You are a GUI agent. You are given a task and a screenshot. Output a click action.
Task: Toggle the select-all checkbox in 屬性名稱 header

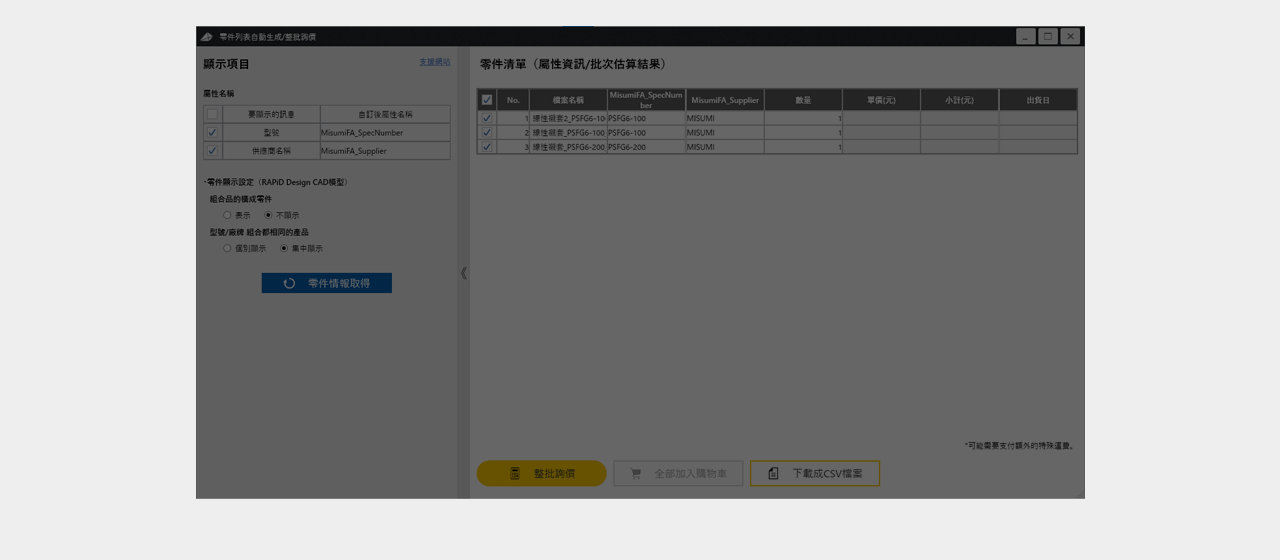pyautogui.click(x=212, y=114)
